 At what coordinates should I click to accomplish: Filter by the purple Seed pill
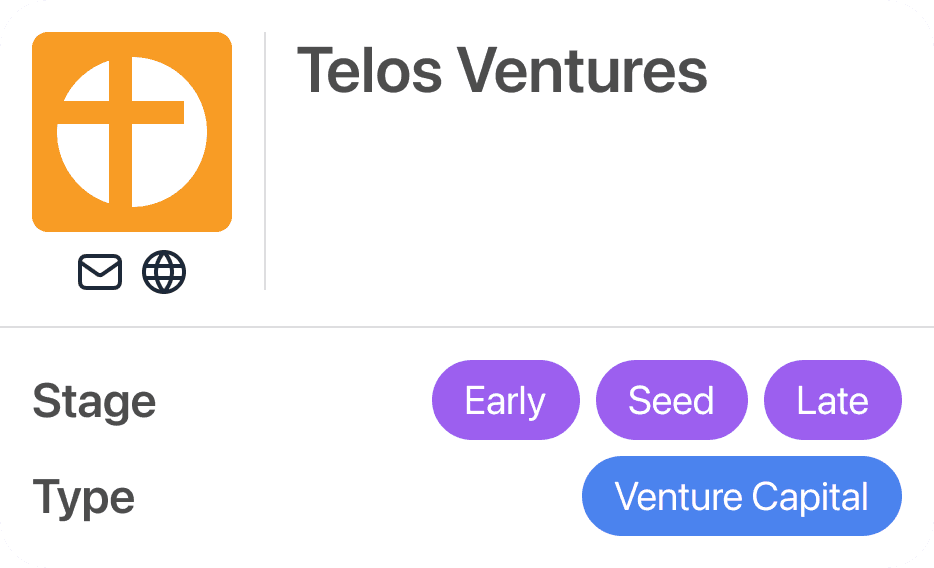coord(671,400)
